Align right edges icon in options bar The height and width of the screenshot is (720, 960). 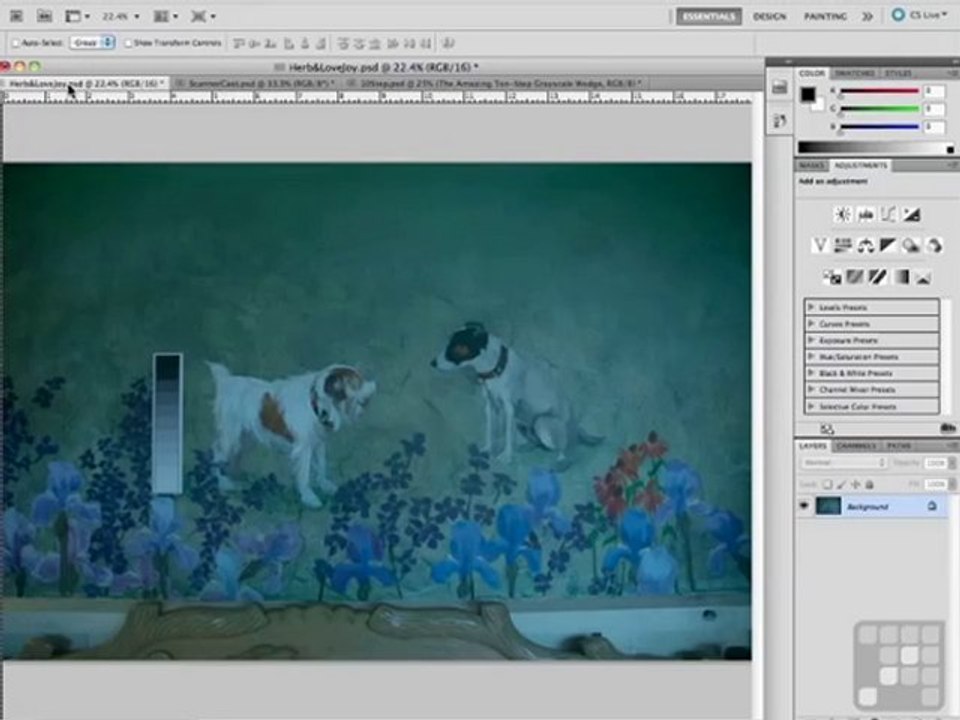[320, 43]
